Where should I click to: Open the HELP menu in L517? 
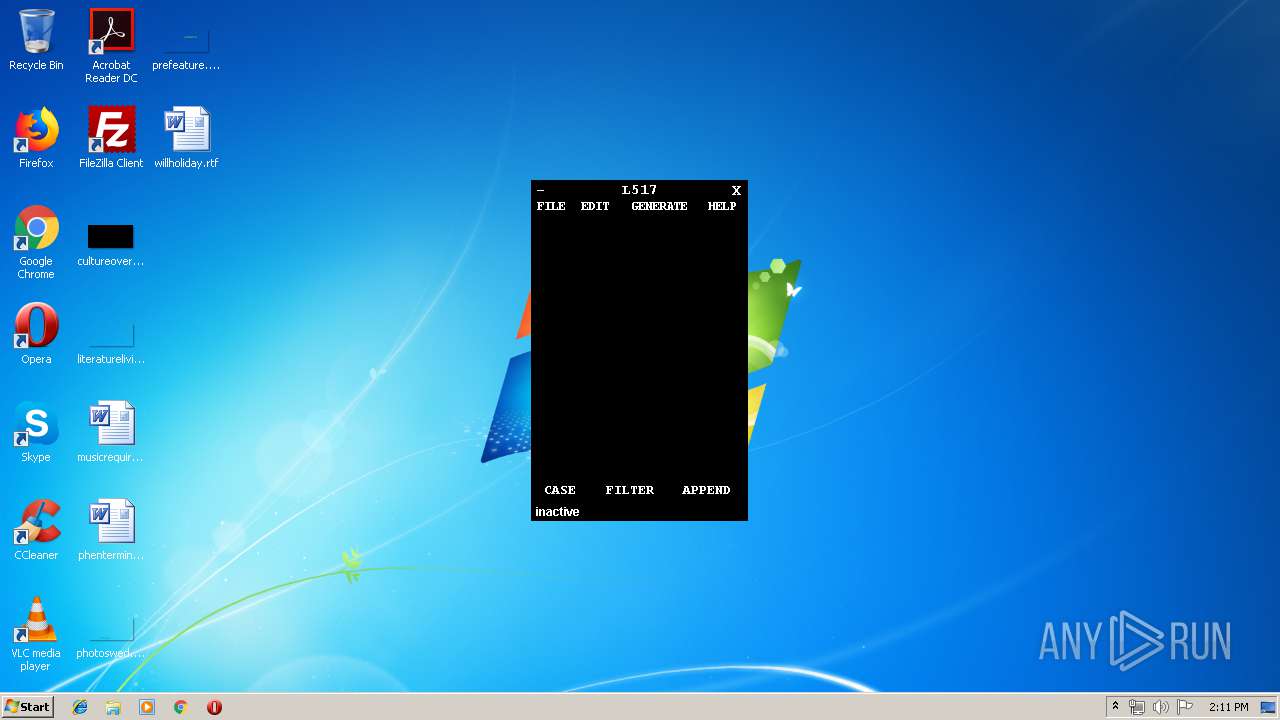point(722,206)
